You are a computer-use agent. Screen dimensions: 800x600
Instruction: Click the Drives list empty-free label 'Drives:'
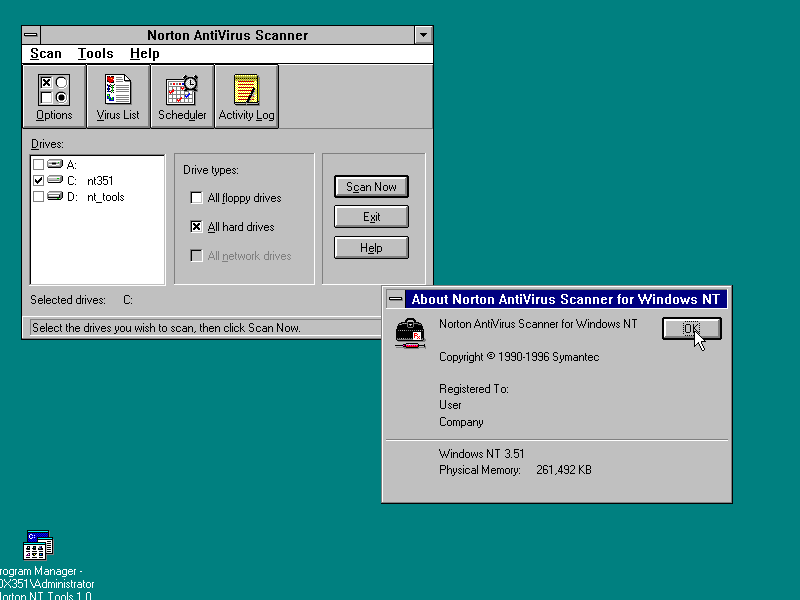click(x=47, y=144)
